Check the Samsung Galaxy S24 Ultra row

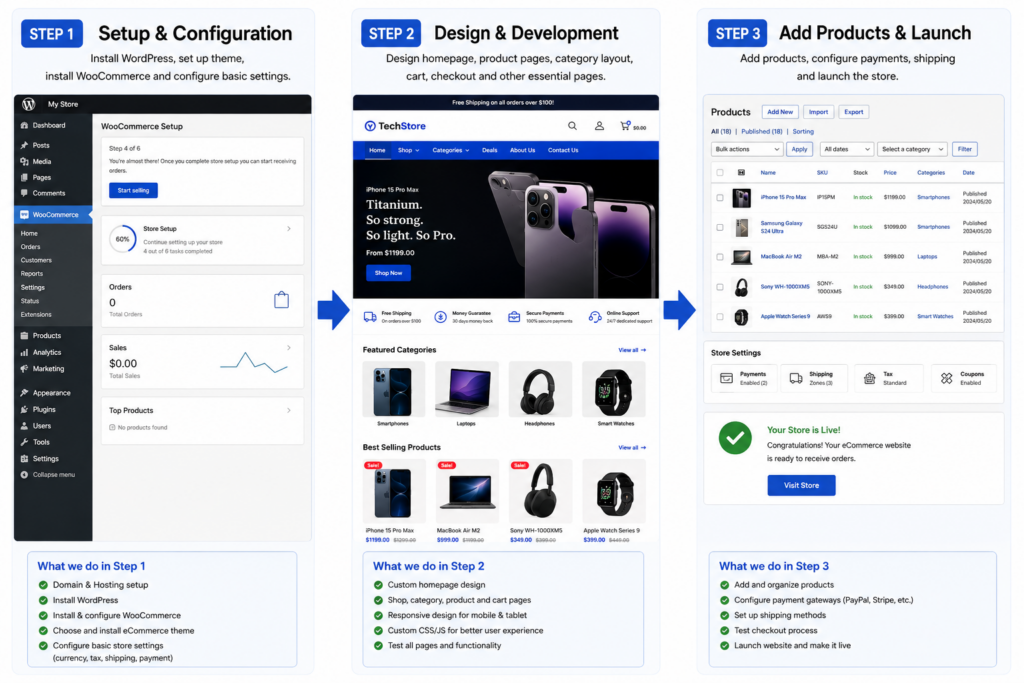[x=720, y=227]
